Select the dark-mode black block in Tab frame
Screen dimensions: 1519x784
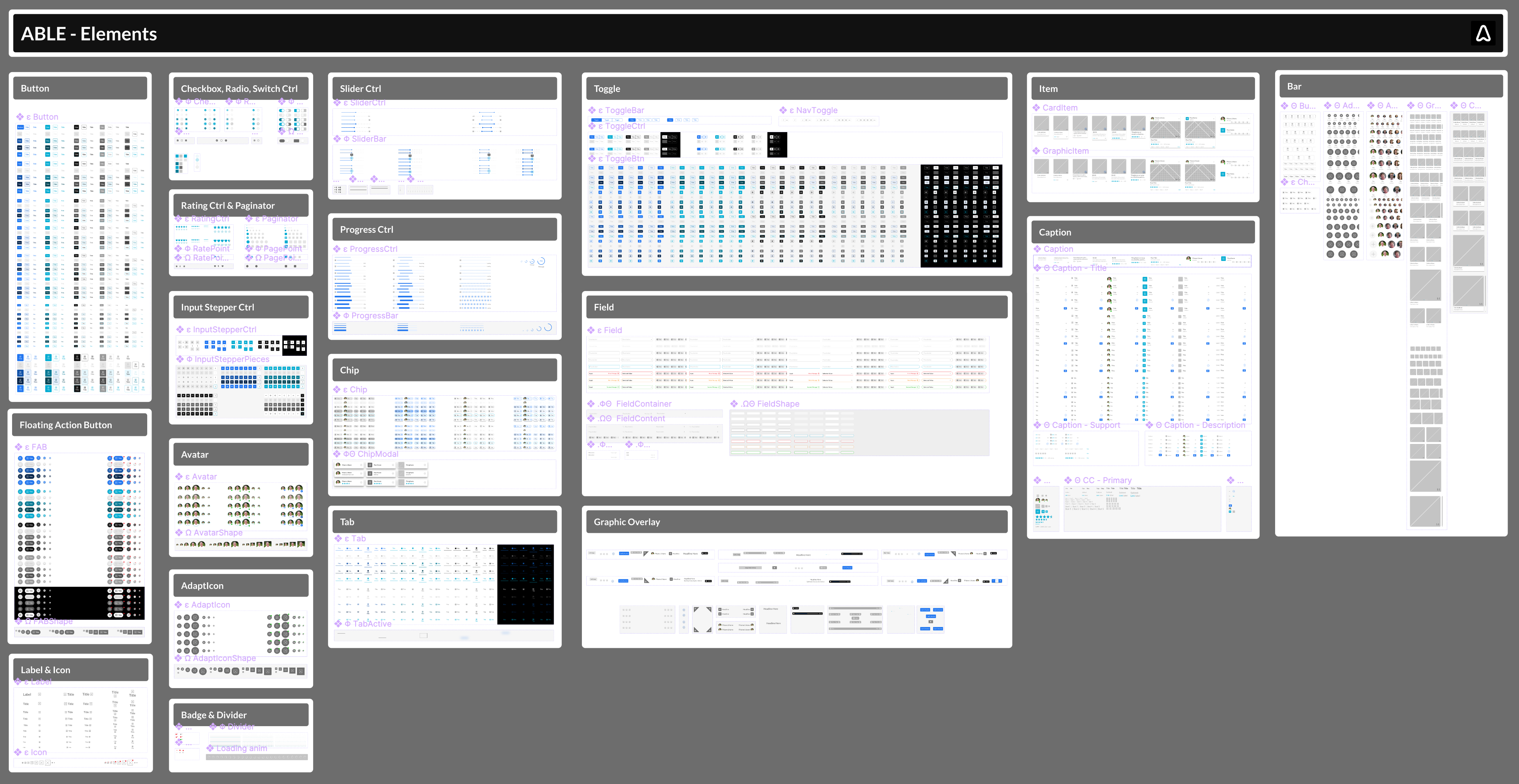[x=525, y=584]
